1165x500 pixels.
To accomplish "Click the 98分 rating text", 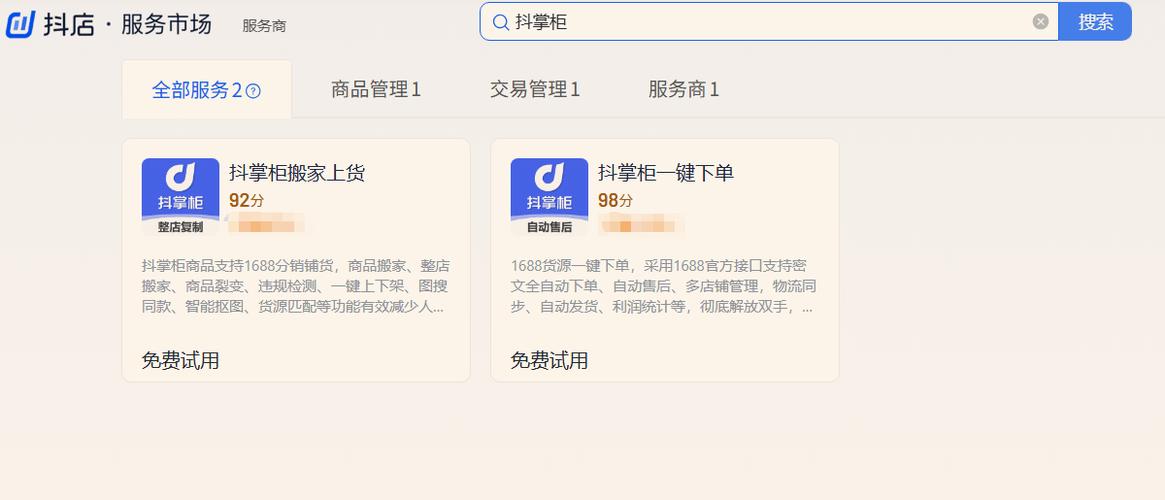I will point(615,201).
